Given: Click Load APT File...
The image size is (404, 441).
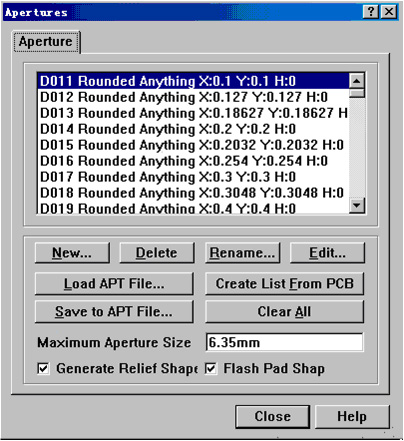Looking at the screenshot, I should click(114, 284).
